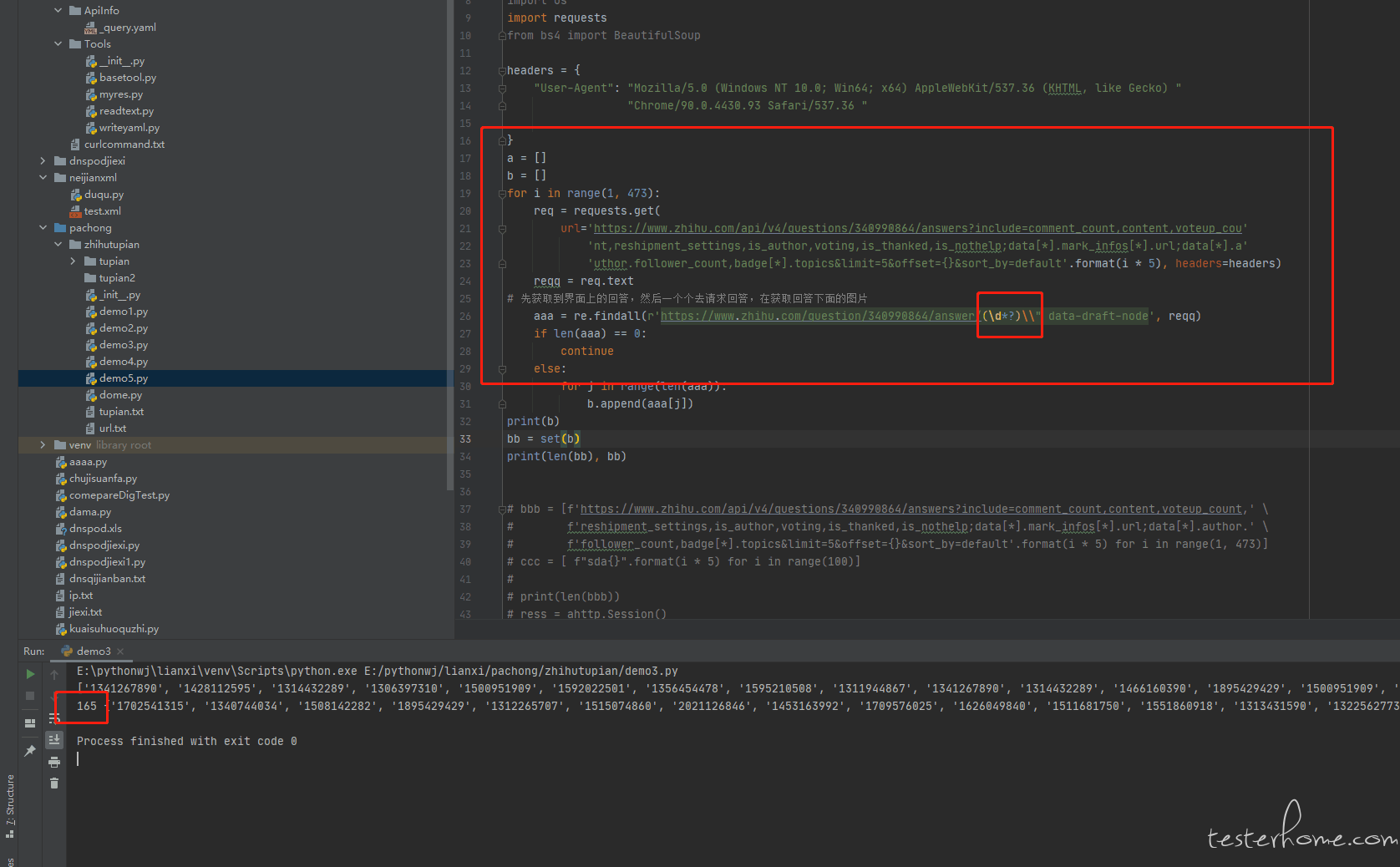Fold the comment block at line 37

(x=502, y=510)
